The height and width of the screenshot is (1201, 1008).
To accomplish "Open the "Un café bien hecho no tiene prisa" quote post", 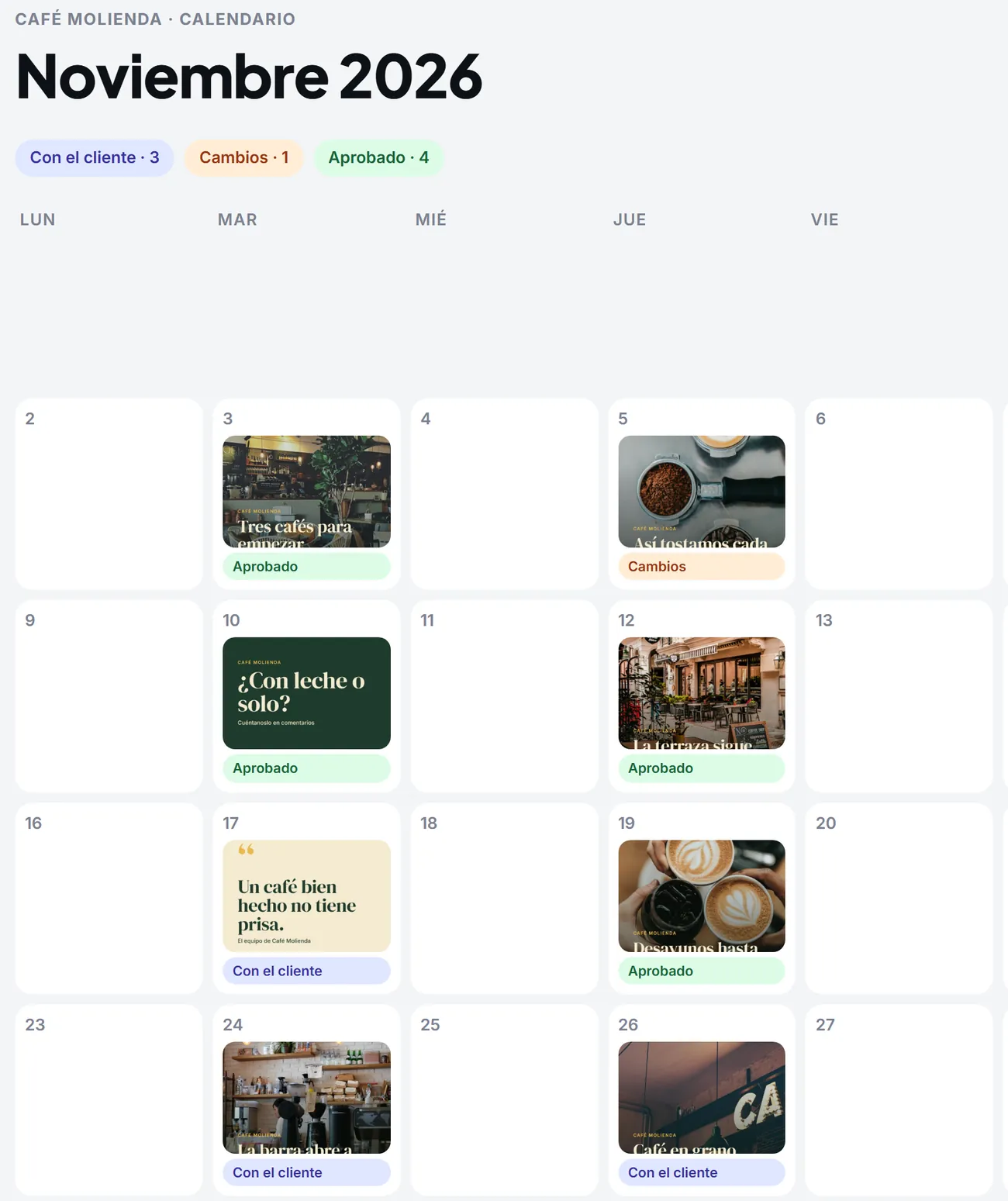I will (306, 896).
